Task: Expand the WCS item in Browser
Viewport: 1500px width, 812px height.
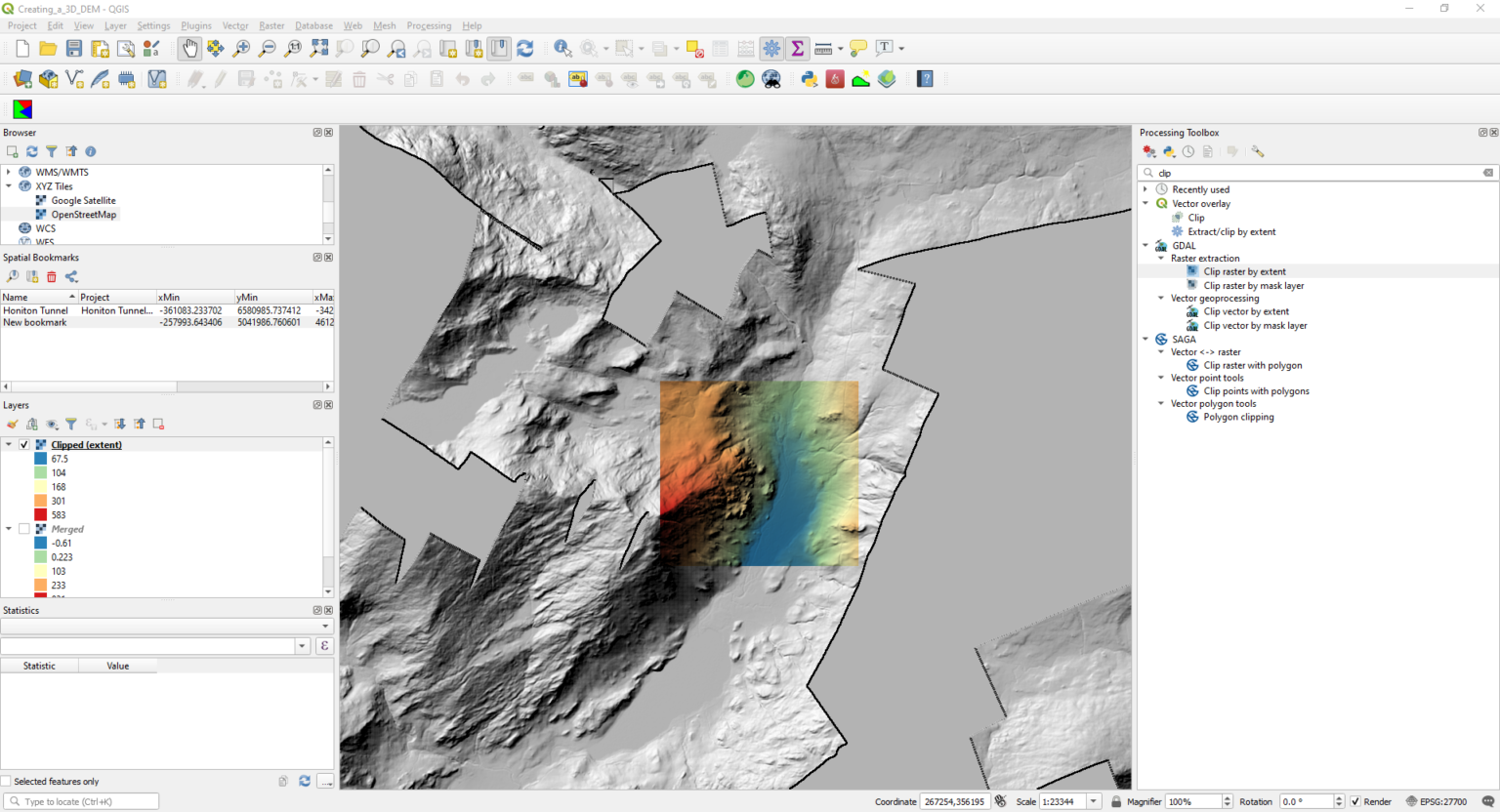Action: [x=8, y=227]
